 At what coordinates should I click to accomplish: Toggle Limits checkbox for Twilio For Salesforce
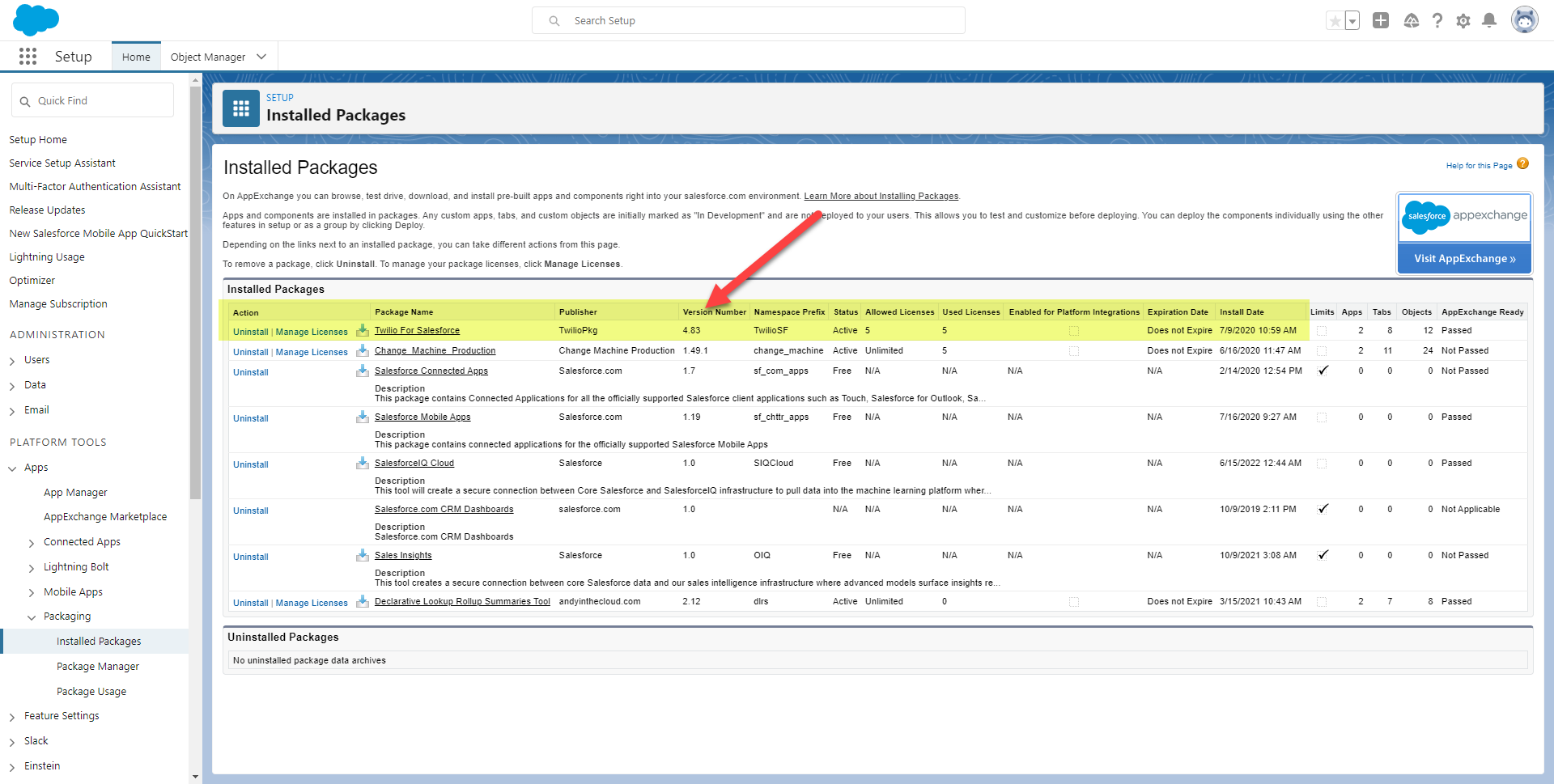pos(1322,331)
